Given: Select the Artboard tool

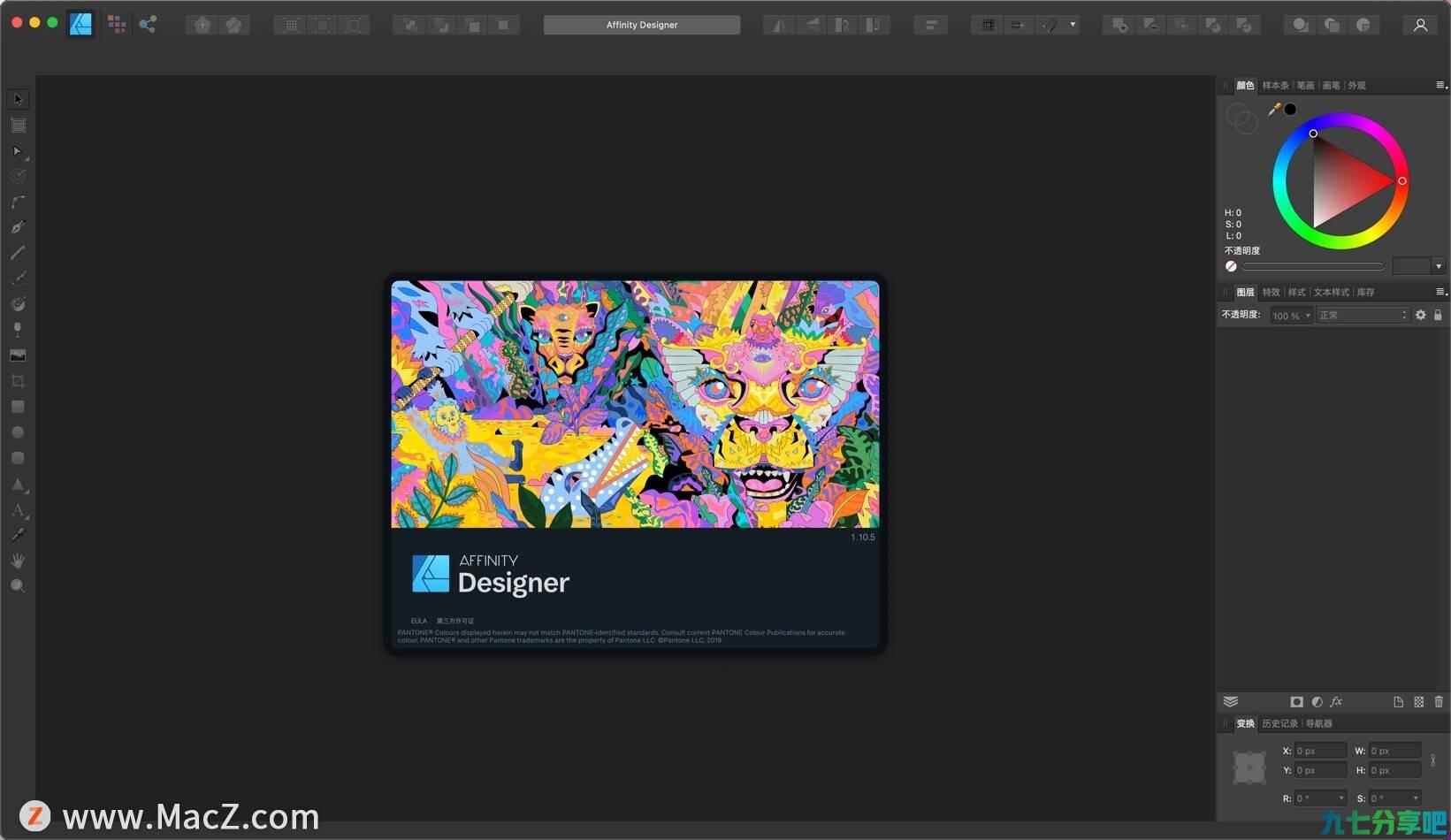Looking at the screenshot, I should pyautogui.click(x=18, y=126).
